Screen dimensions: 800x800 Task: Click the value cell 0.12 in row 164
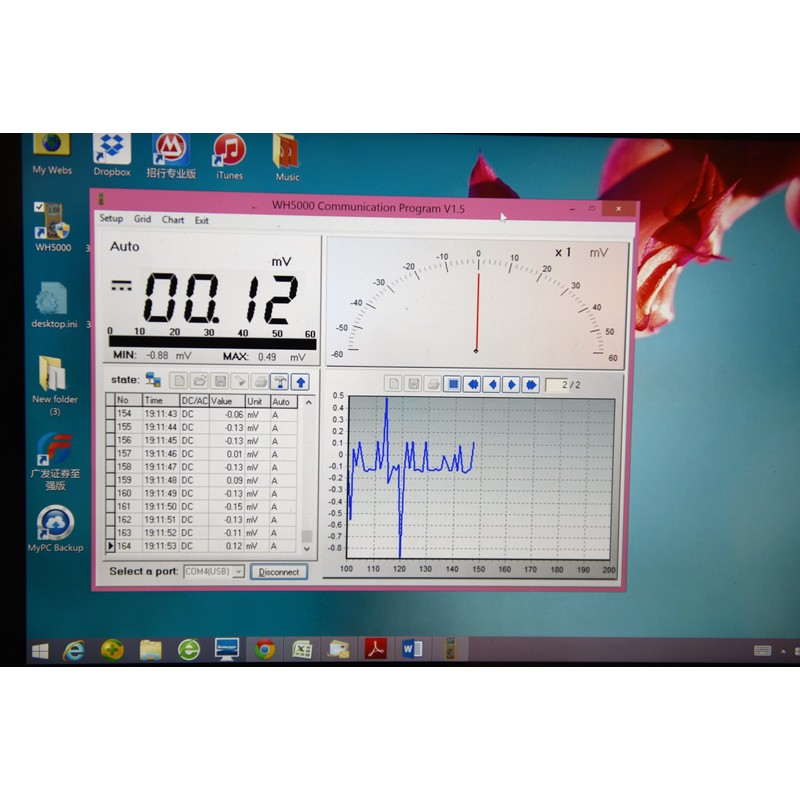pos(227,546)
